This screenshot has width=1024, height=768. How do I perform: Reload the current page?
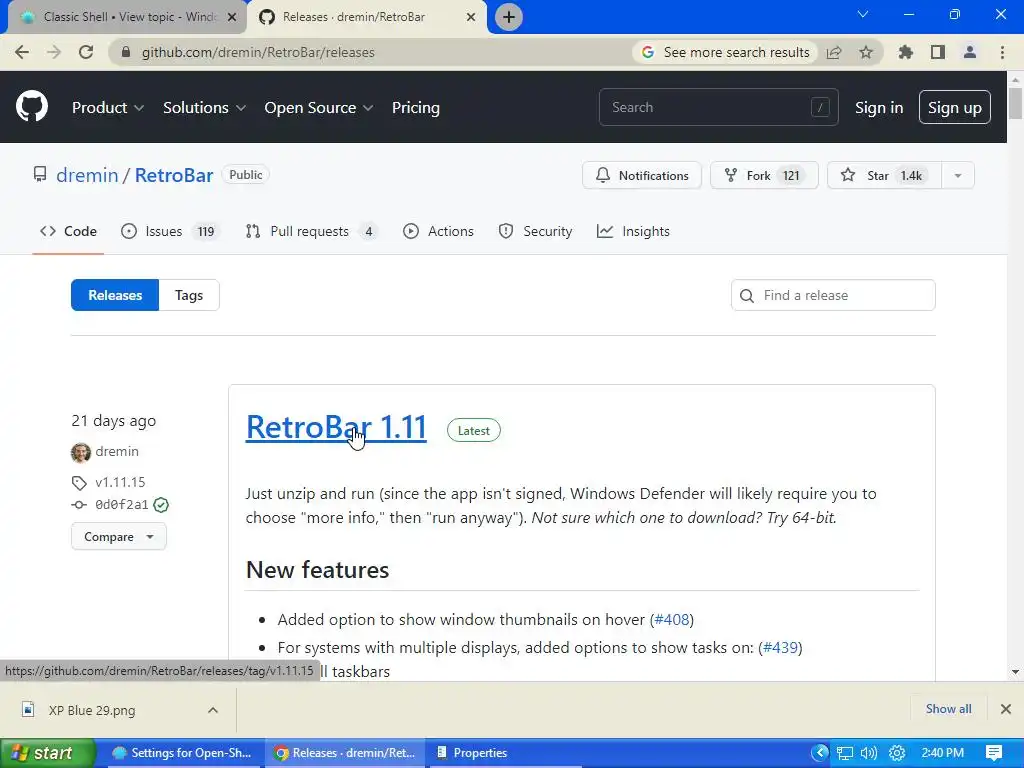86,52
